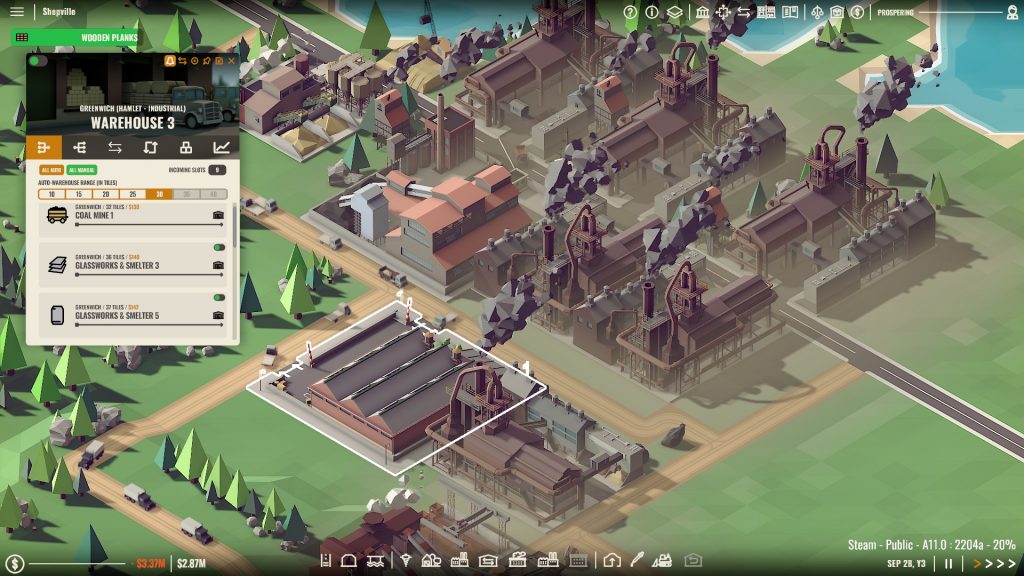Click the incoming slots counter
Viewport: 1024px width, 576px height.
pyautogui.click(x=219, y=169)
